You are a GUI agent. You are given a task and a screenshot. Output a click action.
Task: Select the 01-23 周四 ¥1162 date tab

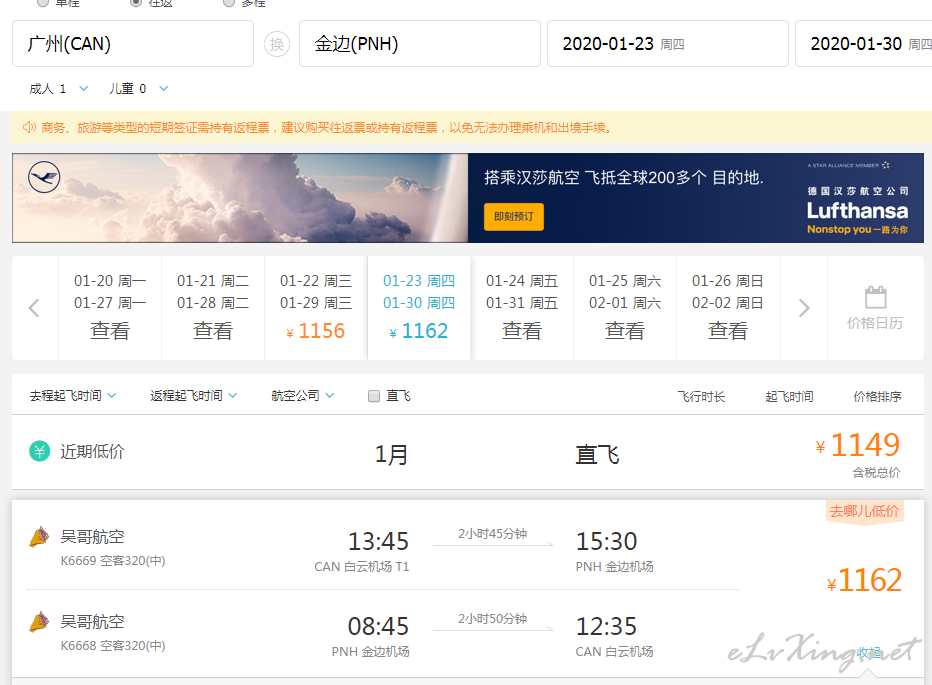point(419,308)
